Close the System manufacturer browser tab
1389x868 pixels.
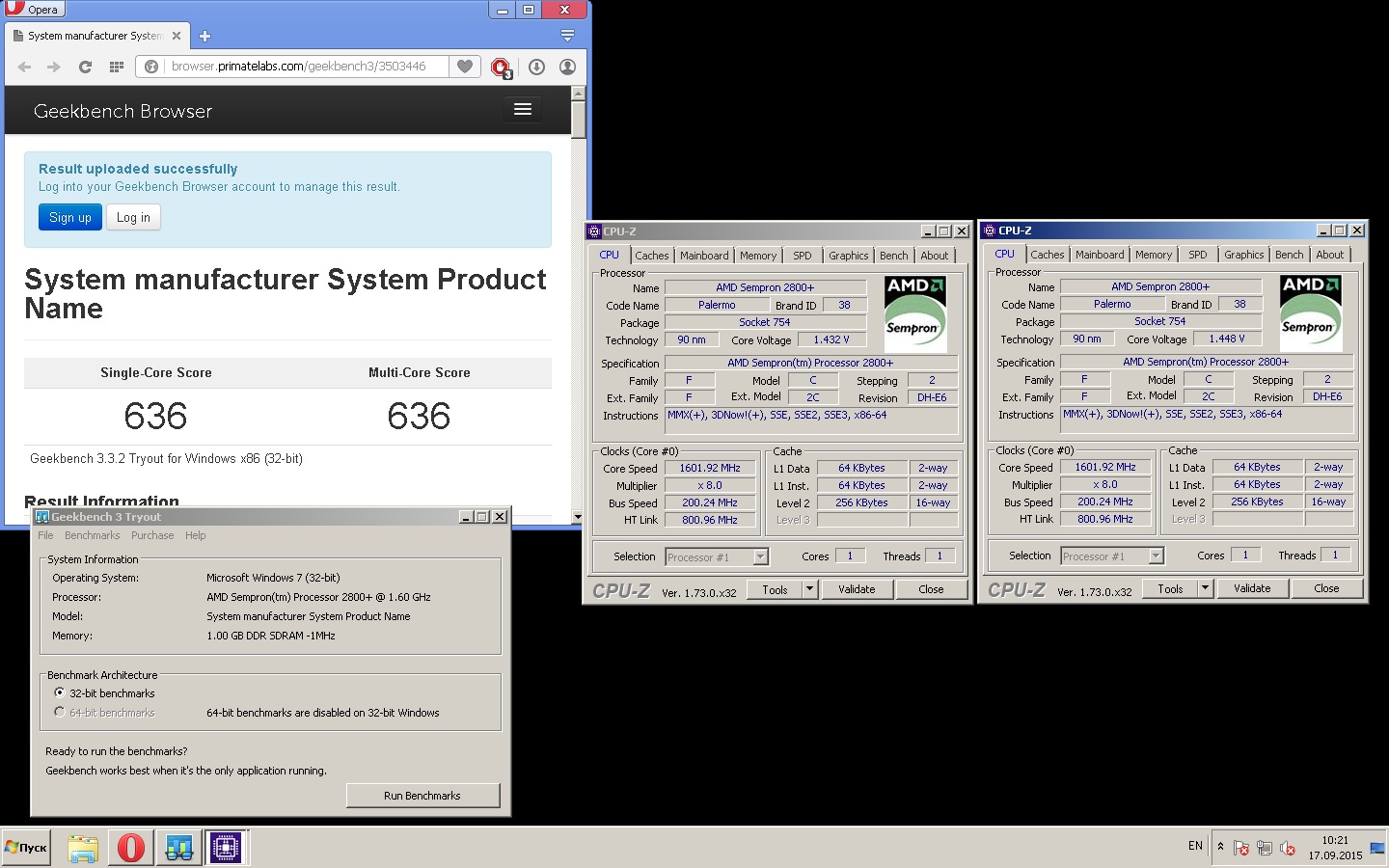point(177,36)
